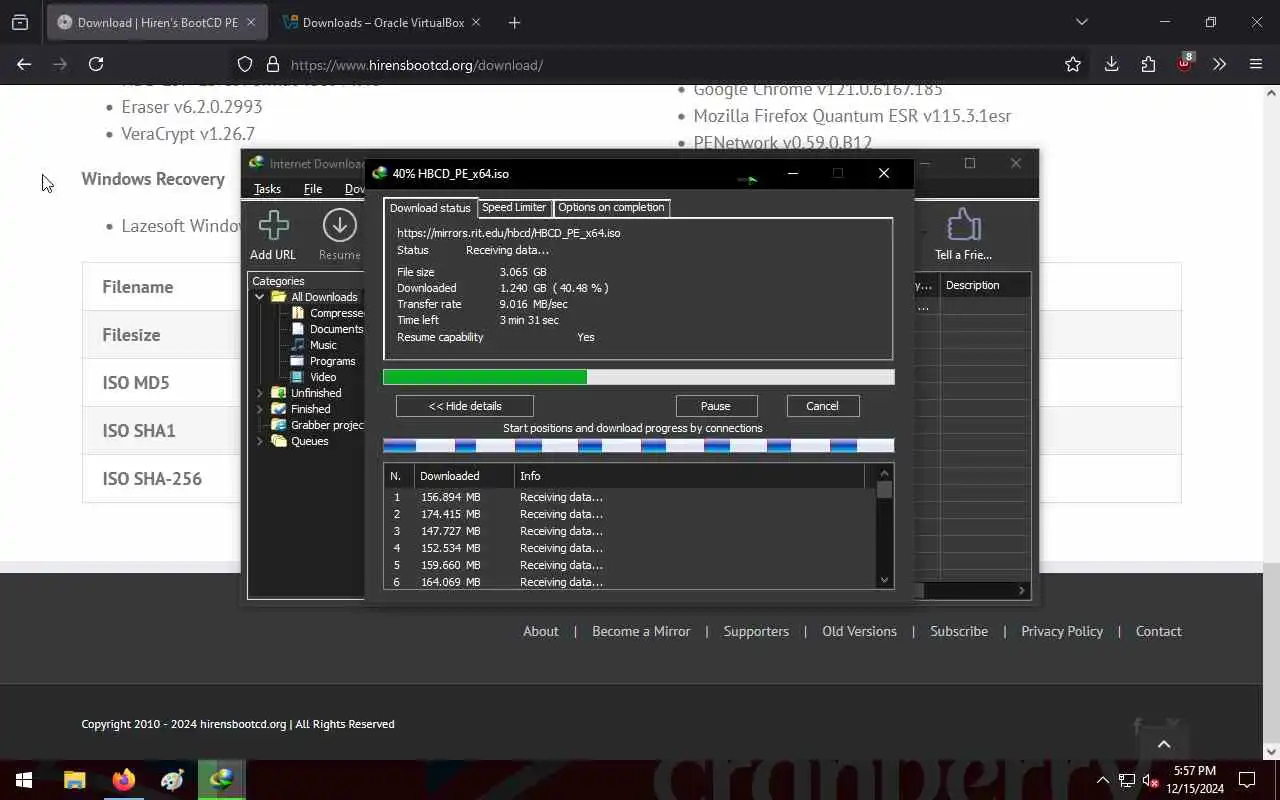Click the Cancel button in download dialog
This screenshot has height=800, width=1280.
click(822, 406)
